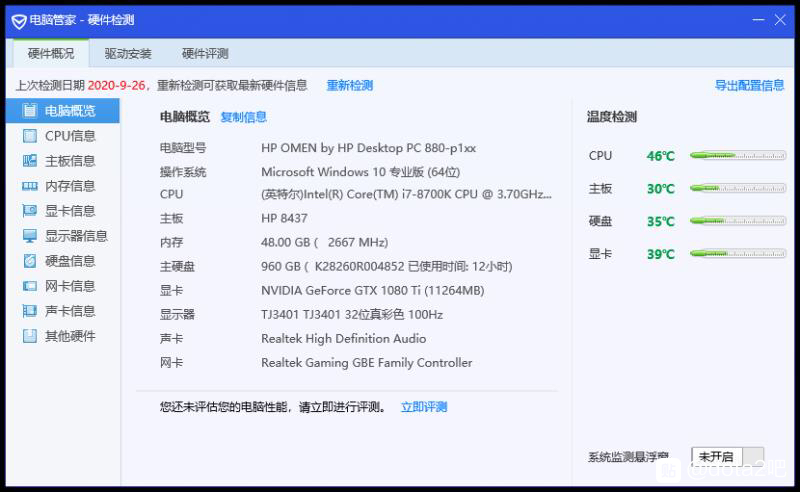This screenshot has width=800, height=492.
Task: Click the bold 电脑概览 heading beside 复制信息
Action: pos(185,117)
